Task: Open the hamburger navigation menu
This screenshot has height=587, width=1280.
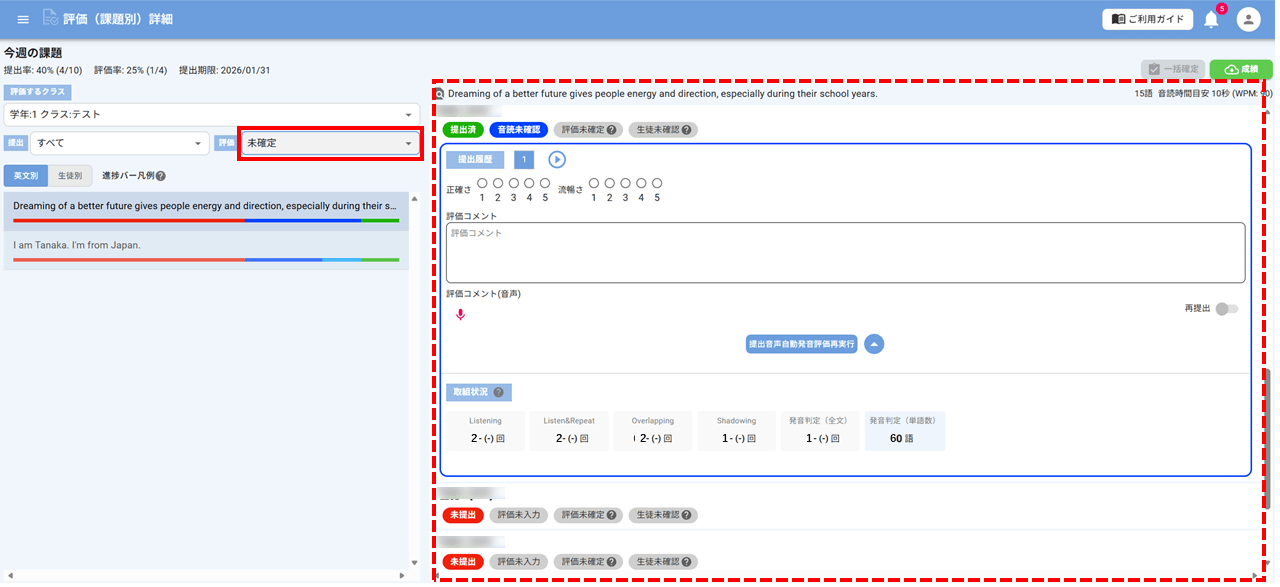Action: (x=23, y=19)
